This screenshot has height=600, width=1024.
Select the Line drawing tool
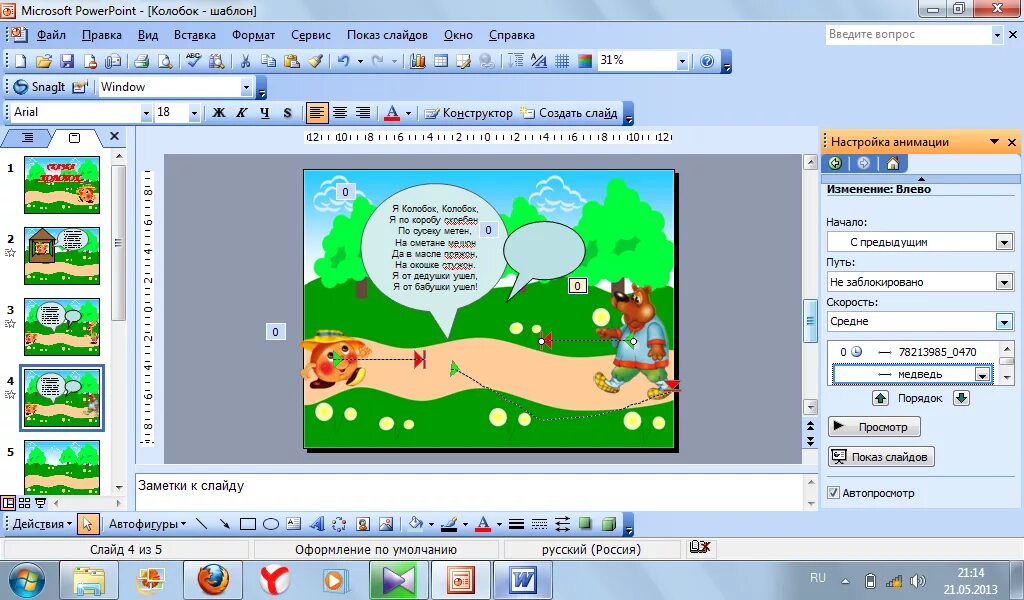[201, 524]
